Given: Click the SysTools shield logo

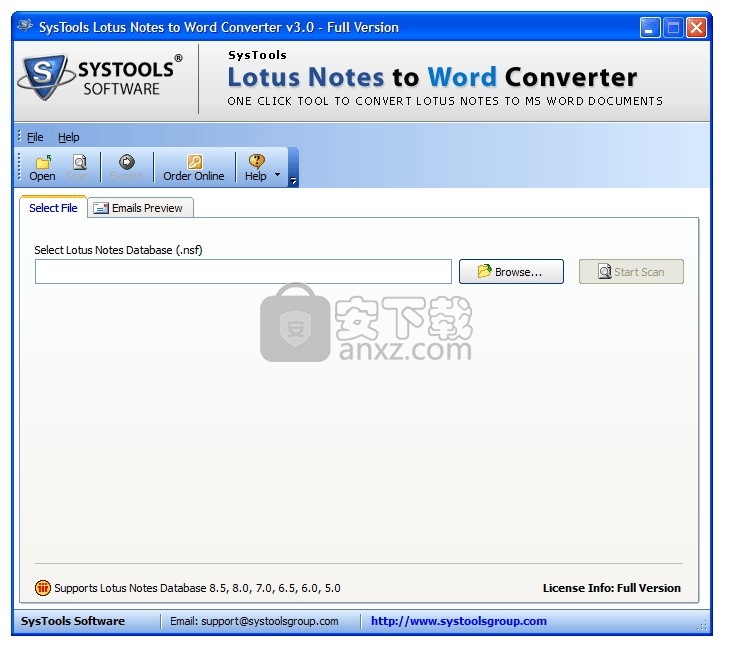Looking at the screenshot, I should click(x=44, y=77).
